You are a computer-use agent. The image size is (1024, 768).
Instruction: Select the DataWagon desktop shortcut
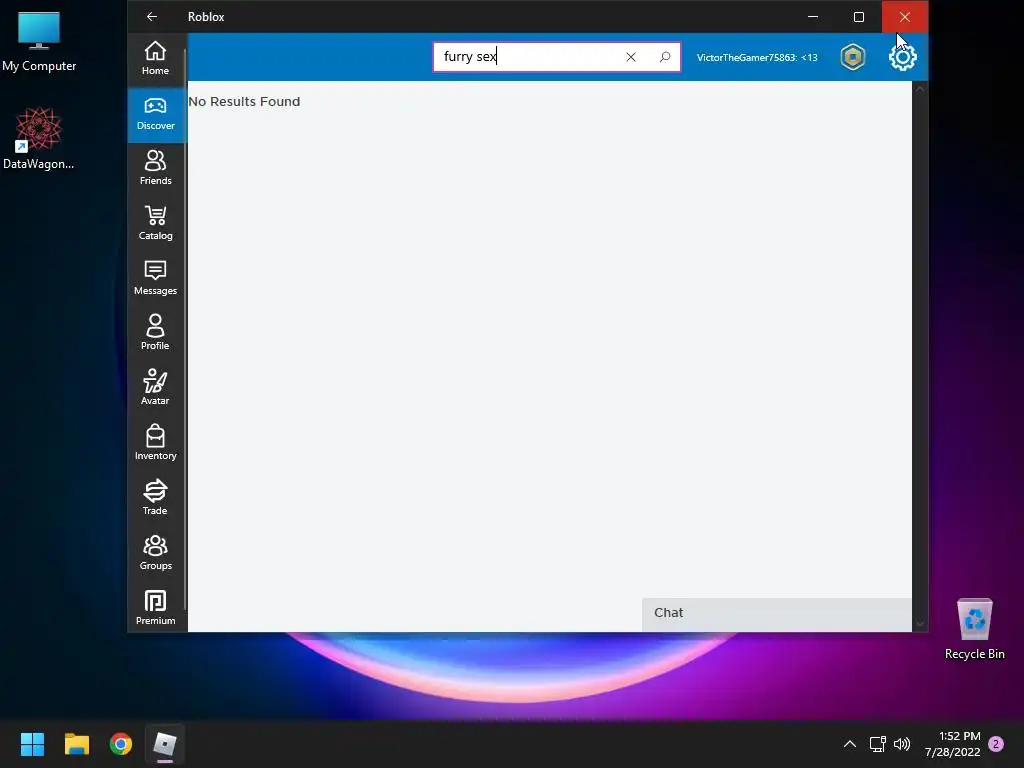pos(39,138)
